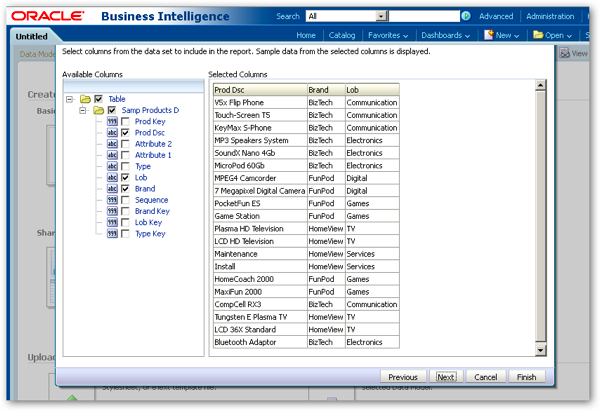This screenshot has height=411, width=600.
Task: Click the View icon behind the dialog
Action: coord(564,53)
